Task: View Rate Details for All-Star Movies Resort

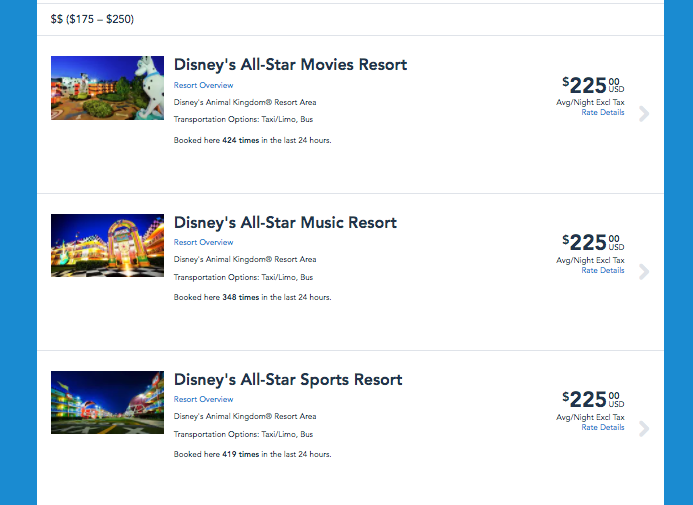Action: (x=602, y=113)
